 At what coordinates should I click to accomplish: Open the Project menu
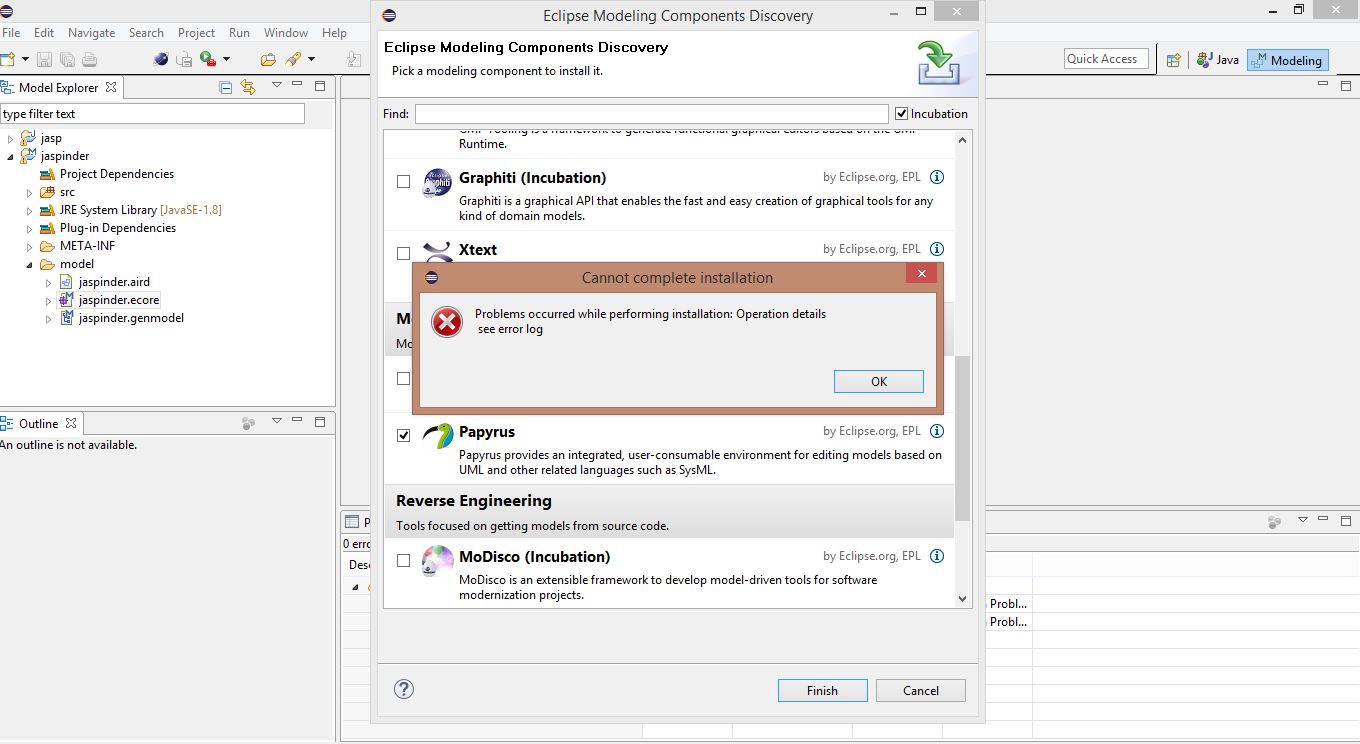tap(196, 32)
